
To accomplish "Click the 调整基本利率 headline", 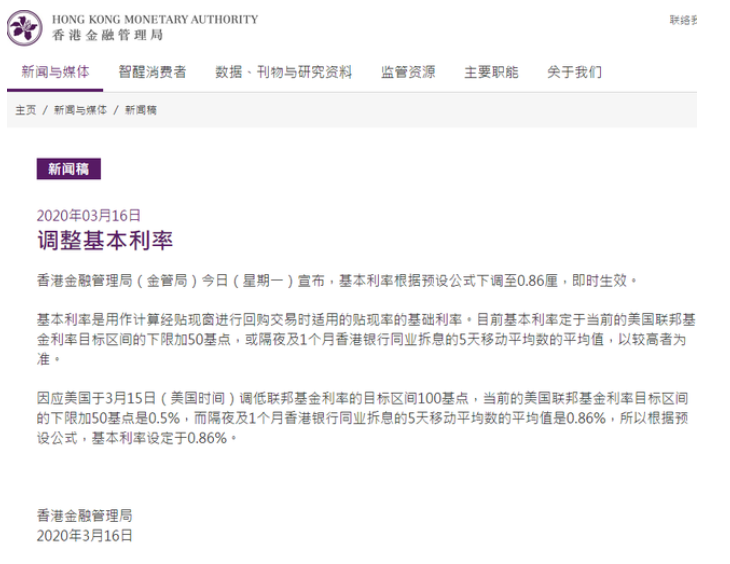I will click(x=105, y=241).
